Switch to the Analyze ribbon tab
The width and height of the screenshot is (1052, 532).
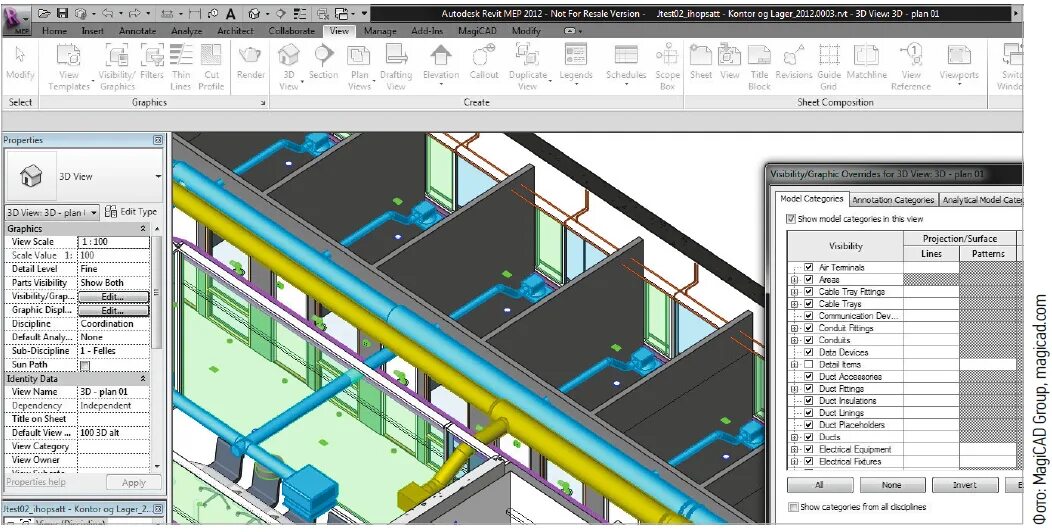coord(187,31)
